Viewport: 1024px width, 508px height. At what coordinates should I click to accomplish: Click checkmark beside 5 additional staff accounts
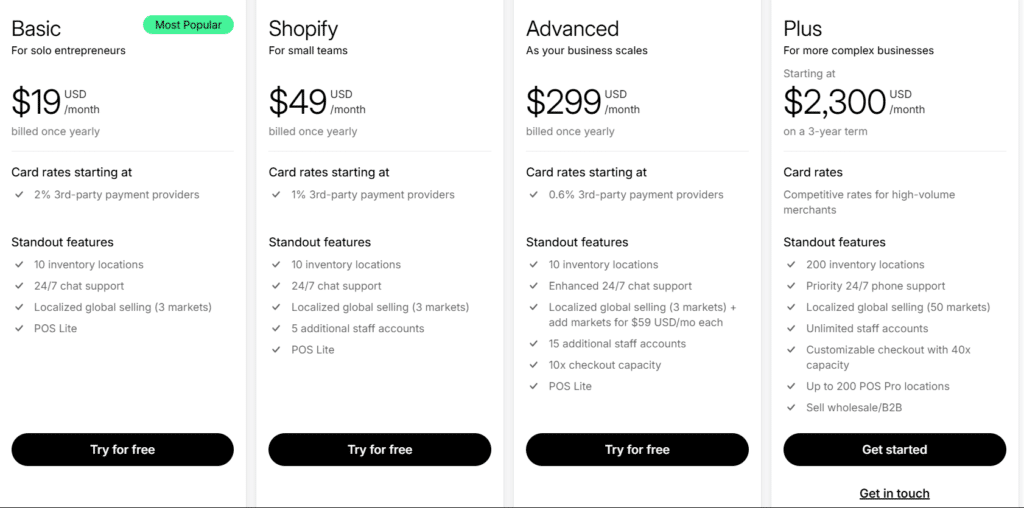pos(277,328)
